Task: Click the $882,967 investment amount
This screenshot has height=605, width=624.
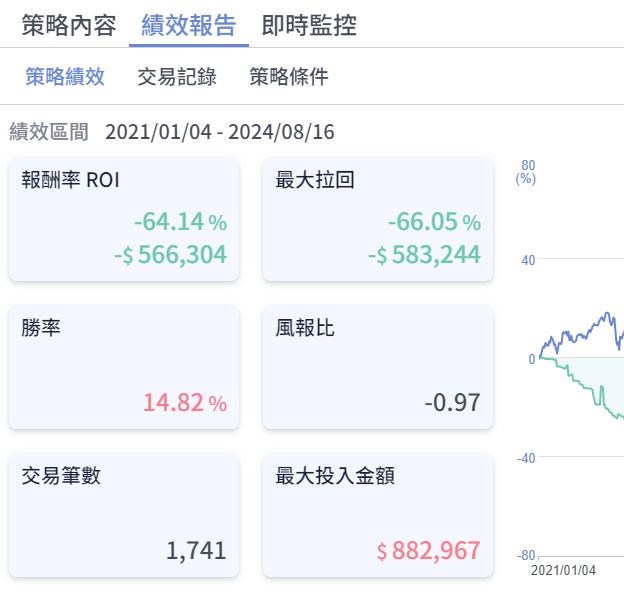Action: (428, 550)
